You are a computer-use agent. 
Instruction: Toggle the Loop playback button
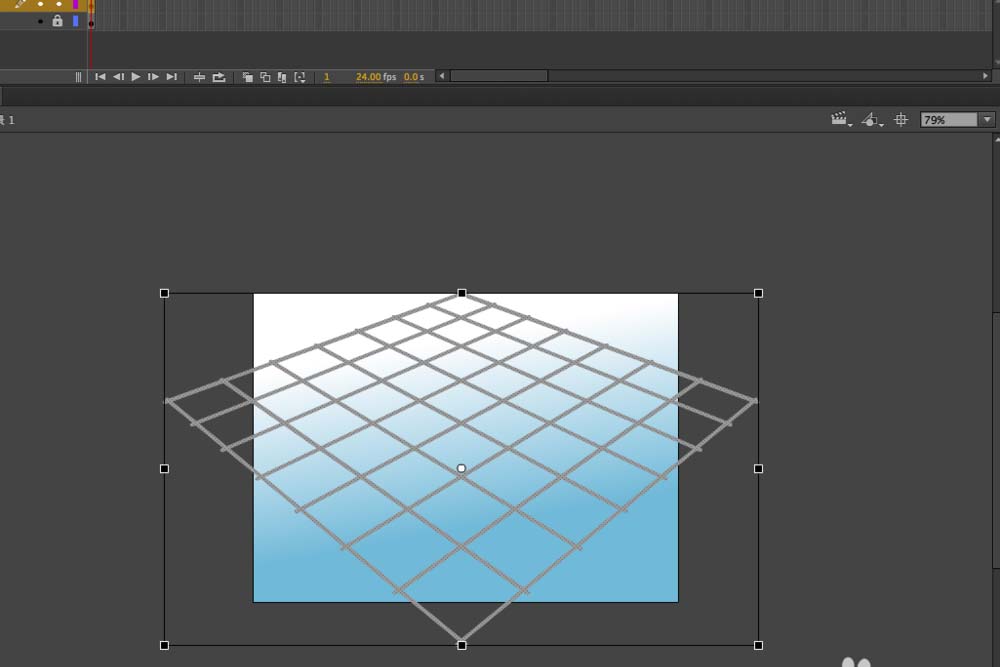coord(219,77)
